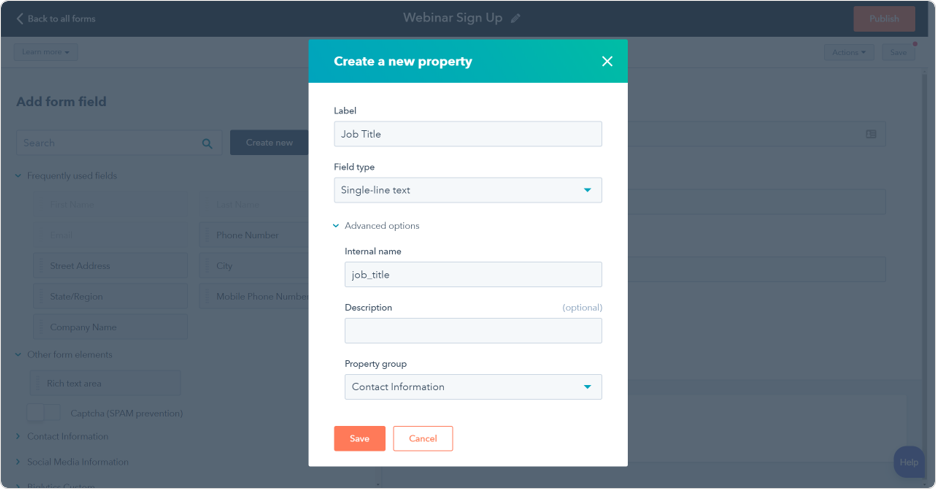Click the back arrow to all forms

pos(20,18)
